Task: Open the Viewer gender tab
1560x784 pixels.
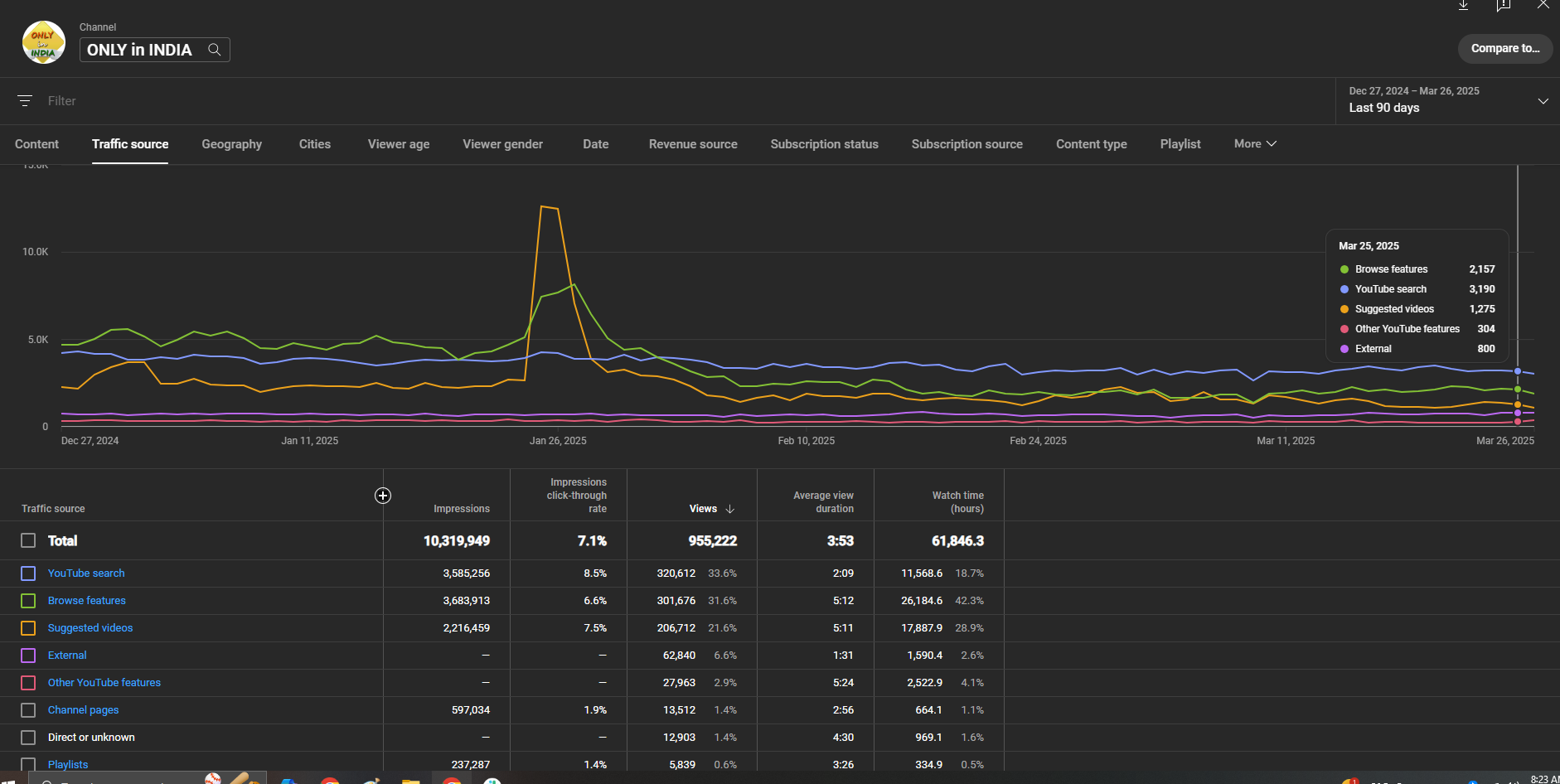Action: tap(502, 144)
